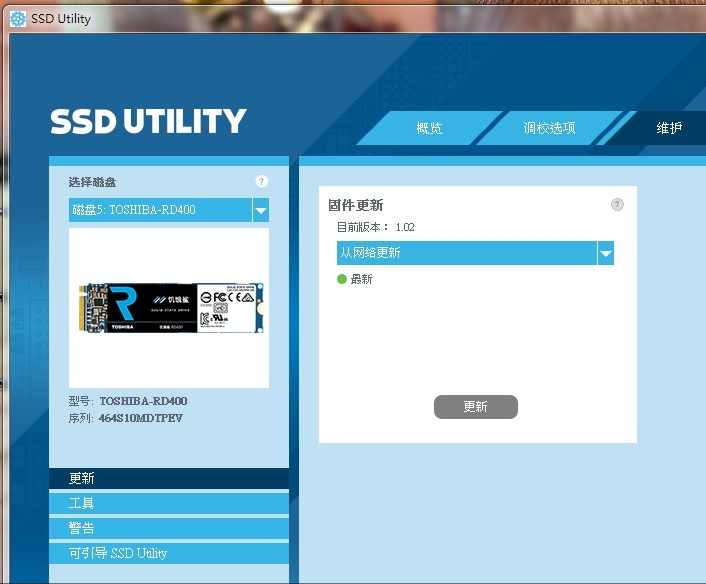The height and width of the screenshot is (584, 706).
Task: Click the serial number 464S10MDTPEV
Action: coord(140,418)
